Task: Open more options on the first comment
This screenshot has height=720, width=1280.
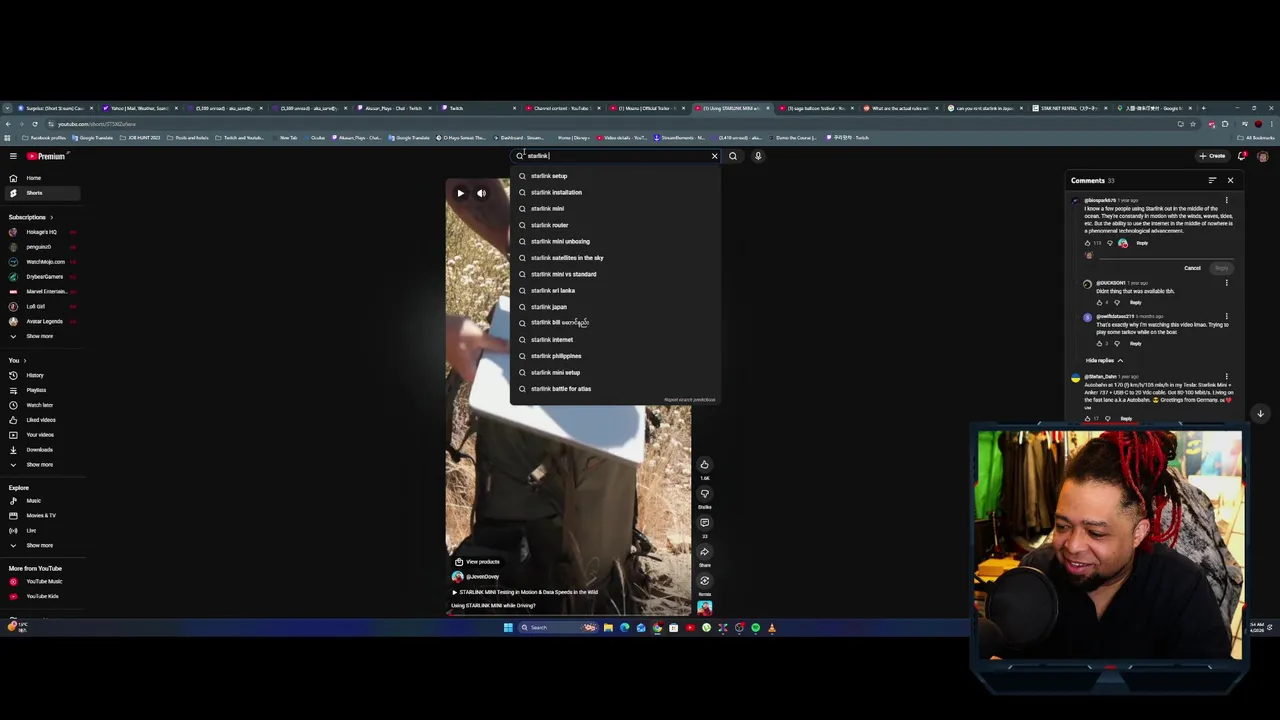Action: pyautogui.click(x=1227, y=201)
